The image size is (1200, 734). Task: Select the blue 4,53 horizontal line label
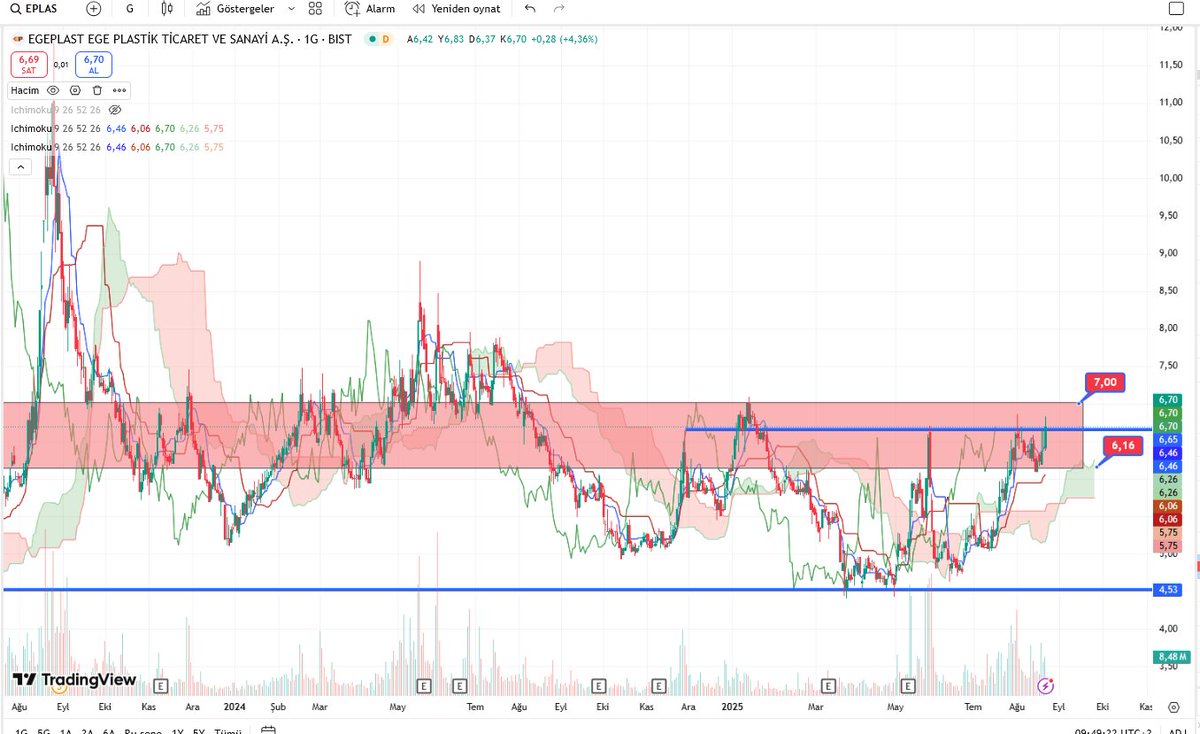coord(1166,589)
